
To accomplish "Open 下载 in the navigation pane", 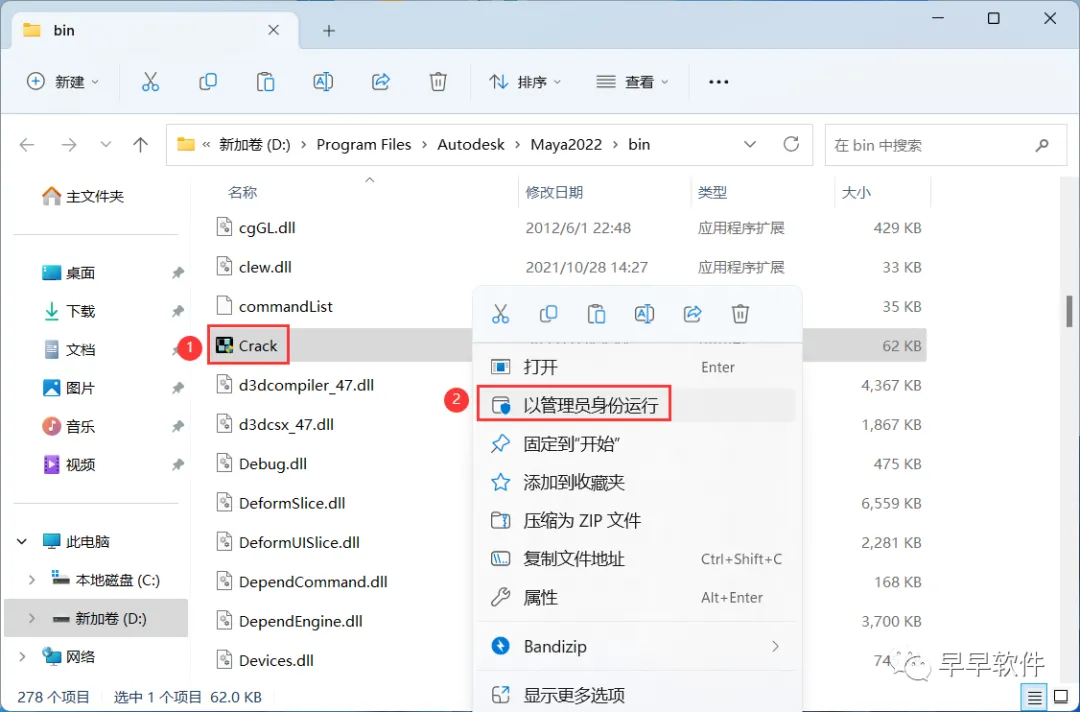I will [x=68, y=311].
